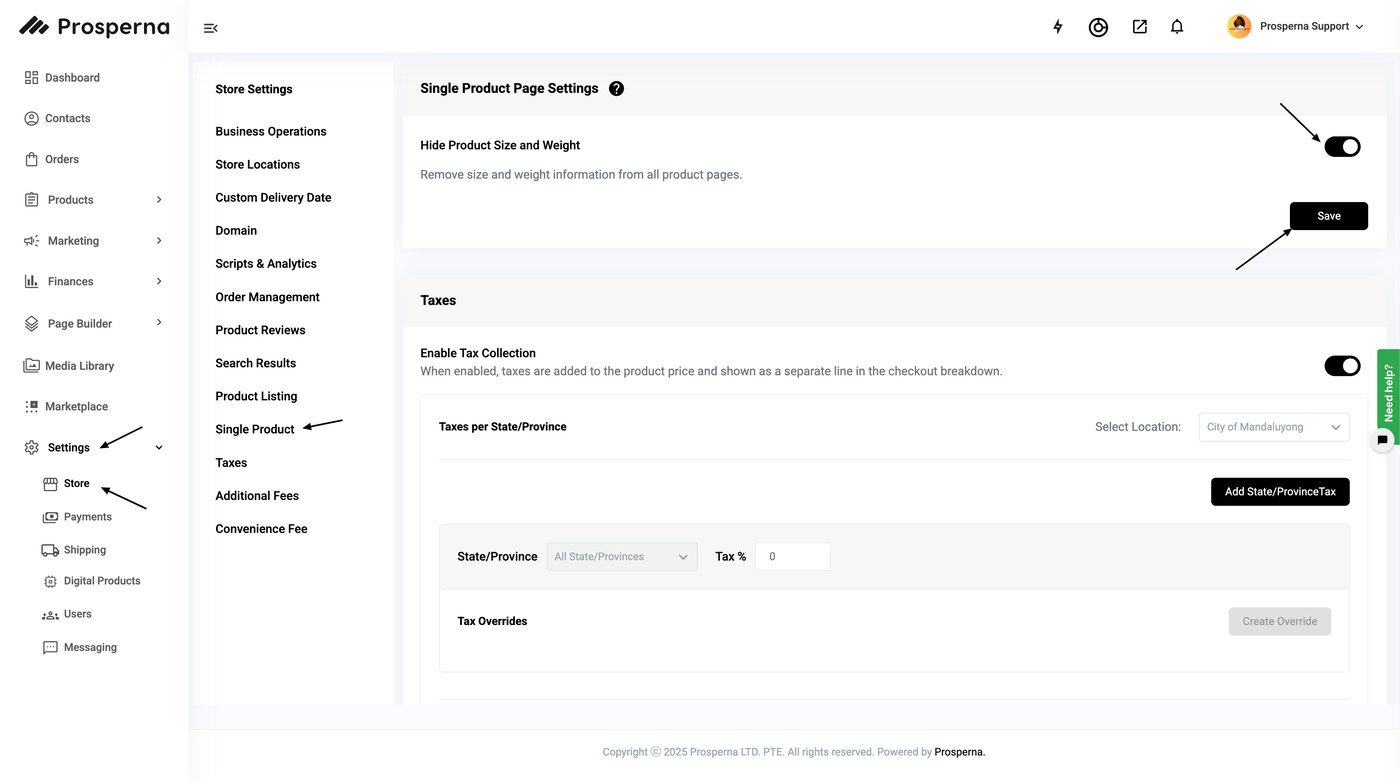Click the lightning bolt quick actions icon

[x=1058, y=27]
